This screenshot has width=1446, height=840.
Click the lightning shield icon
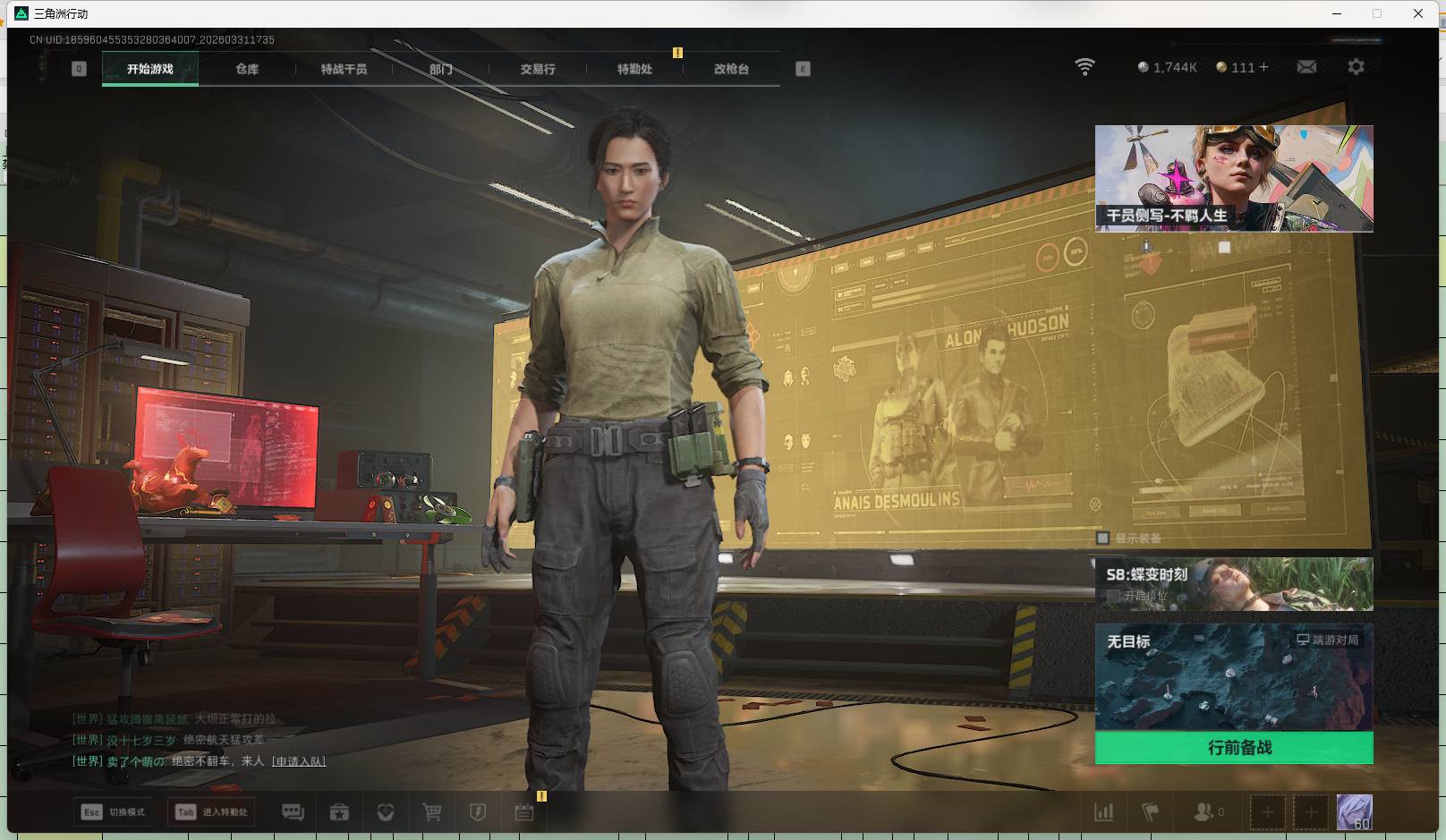coord(478,812)
